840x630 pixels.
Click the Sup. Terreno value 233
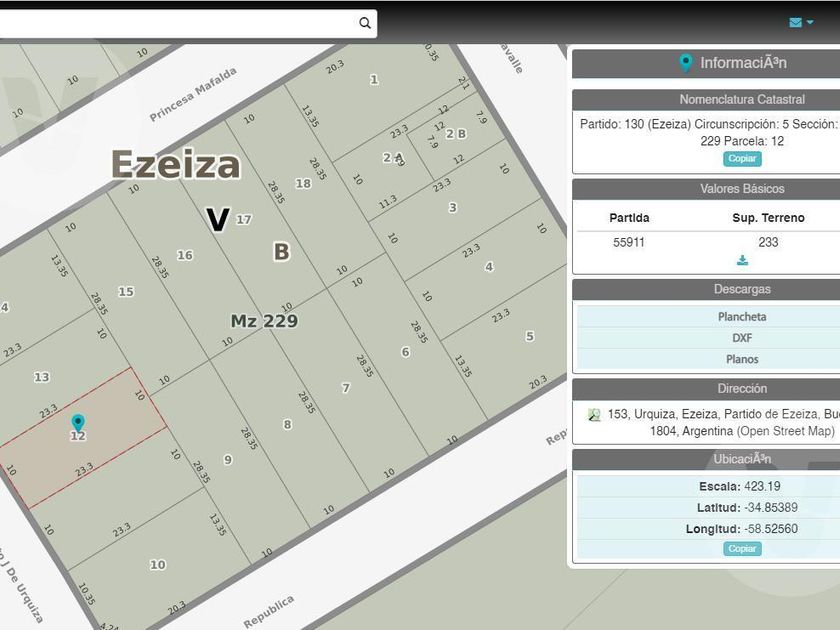tap(768, 242)
